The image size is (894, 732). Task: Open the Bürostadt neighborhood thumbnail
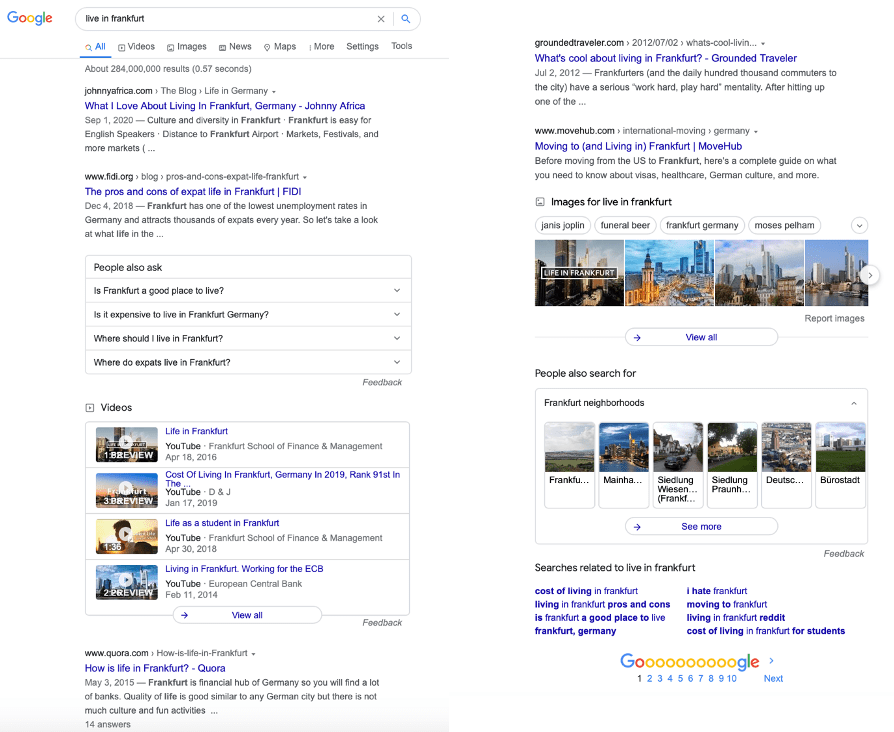click(840, 455)
